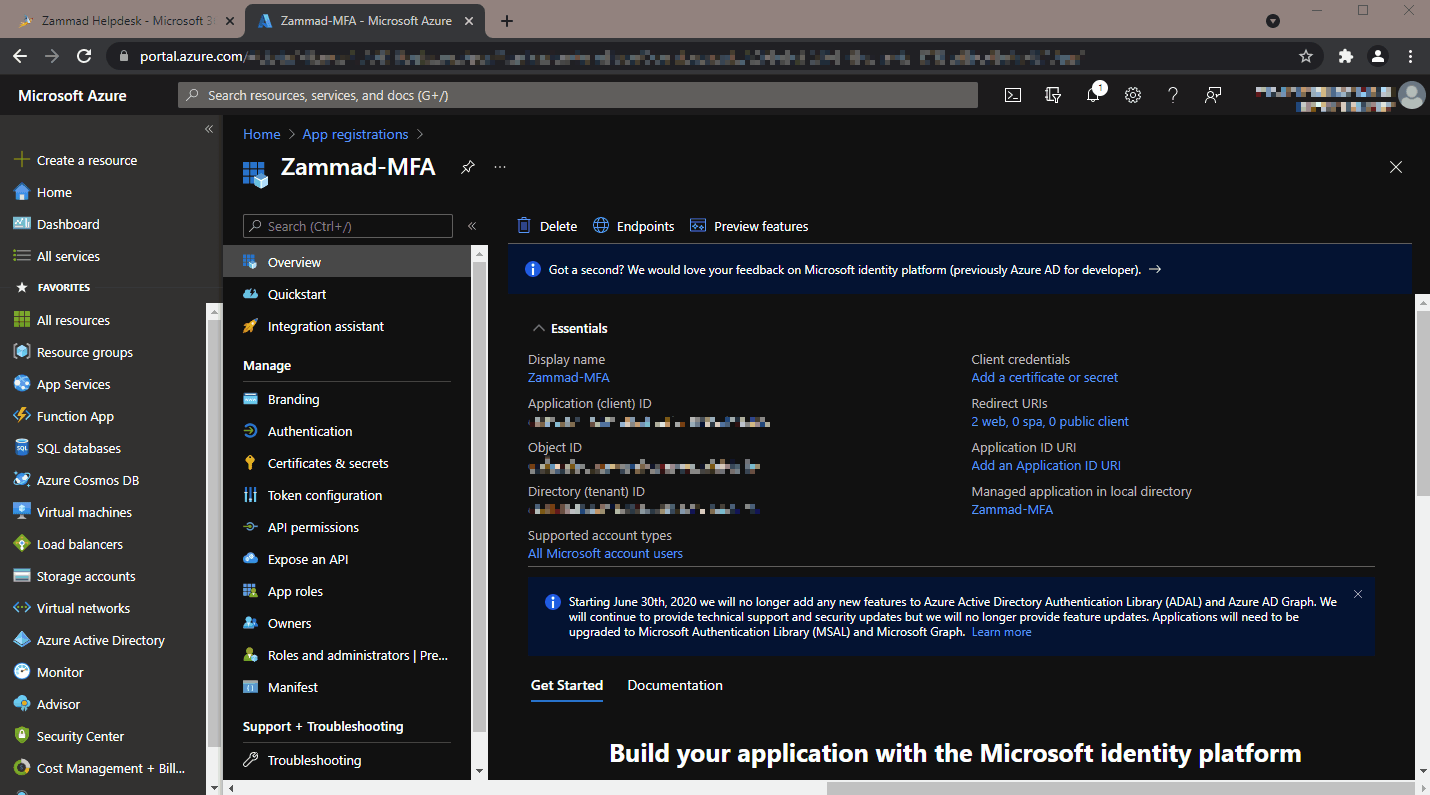Open more options ellipsis beside Zammad-MFA

pos(500,167)
